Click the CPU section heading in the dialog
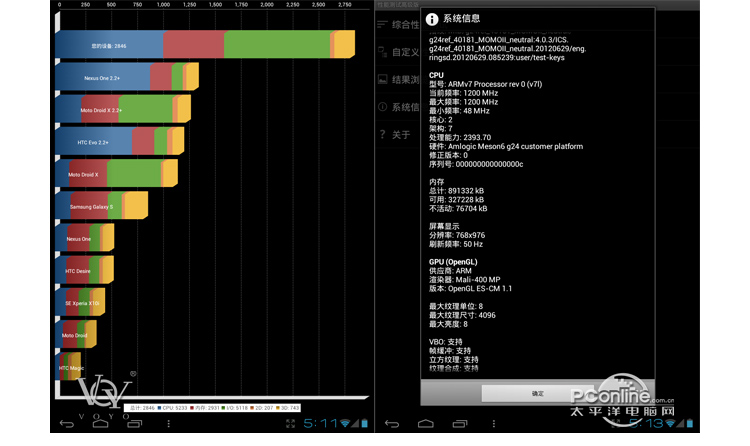750x446 pixels. click(x=436, y=75)
